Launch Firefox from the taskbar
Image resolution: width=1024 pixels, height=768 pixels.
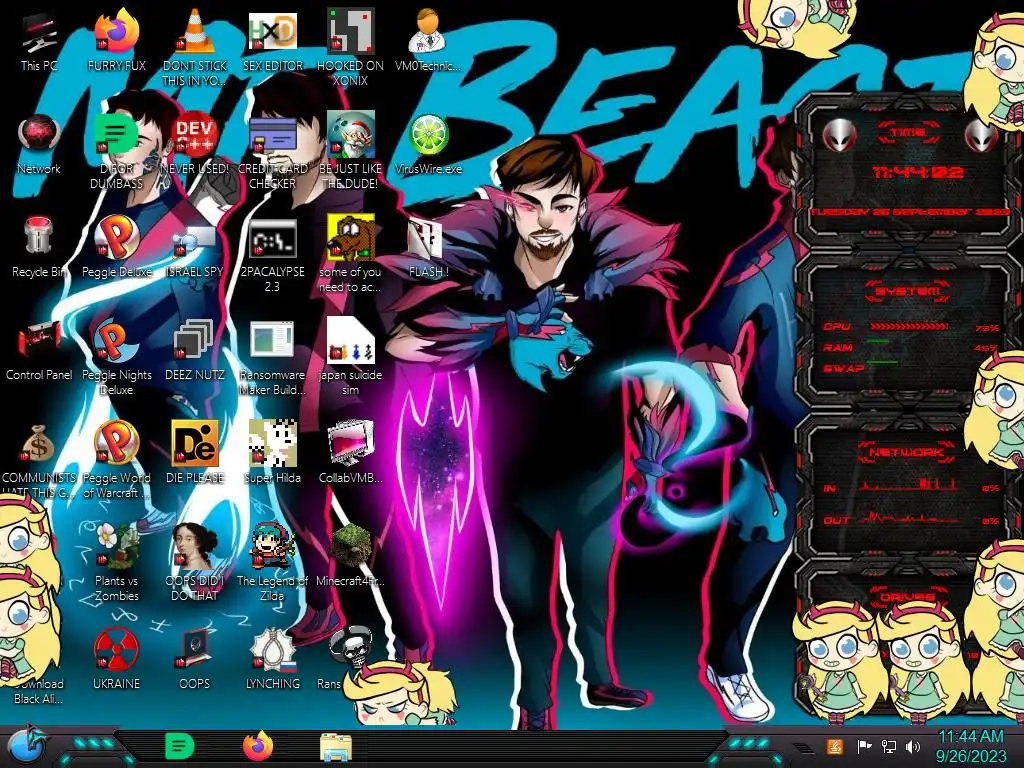(257, 746)
